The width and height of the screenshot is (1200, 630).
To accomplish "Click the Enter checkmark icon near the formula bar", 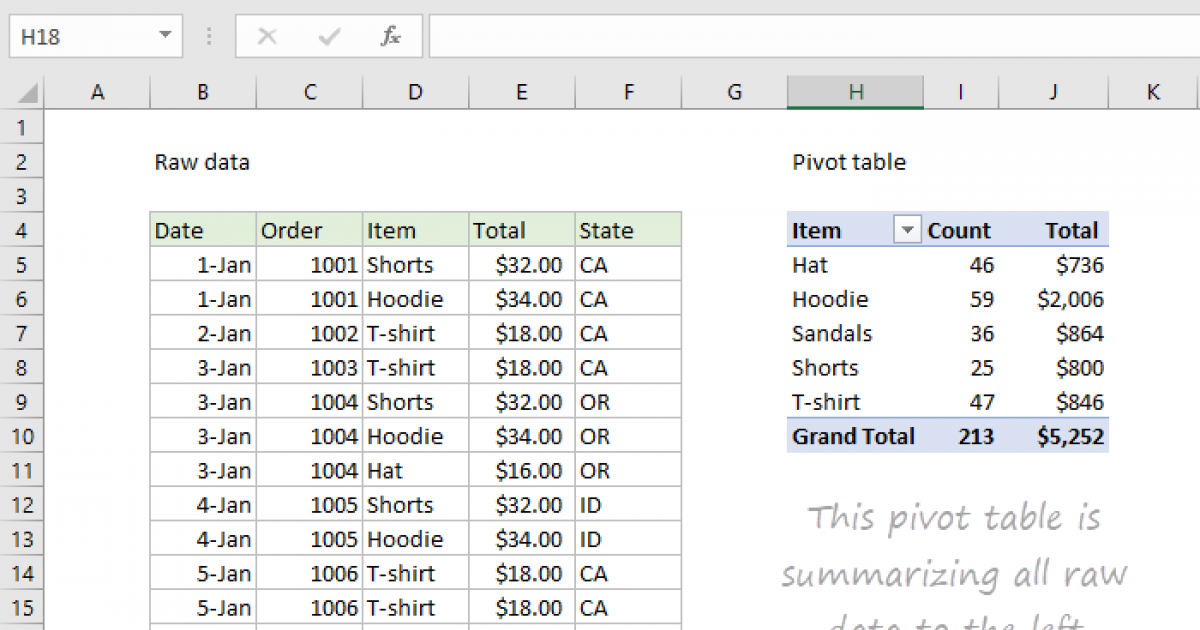I will pyautogui.click(x=328, y=36).
